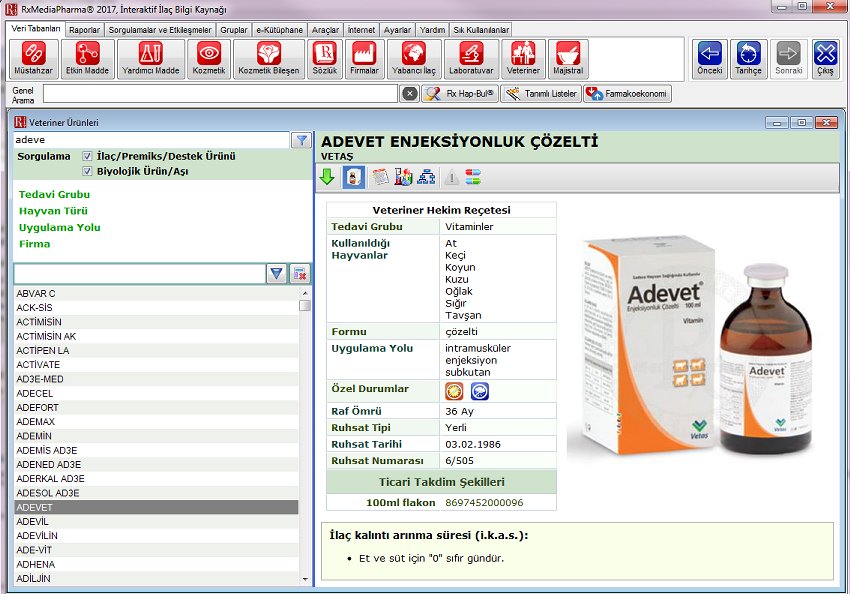Viewport: 850px width, 594px height.
Task: Click the blue cold storage icon
Action: click(480, 391)
